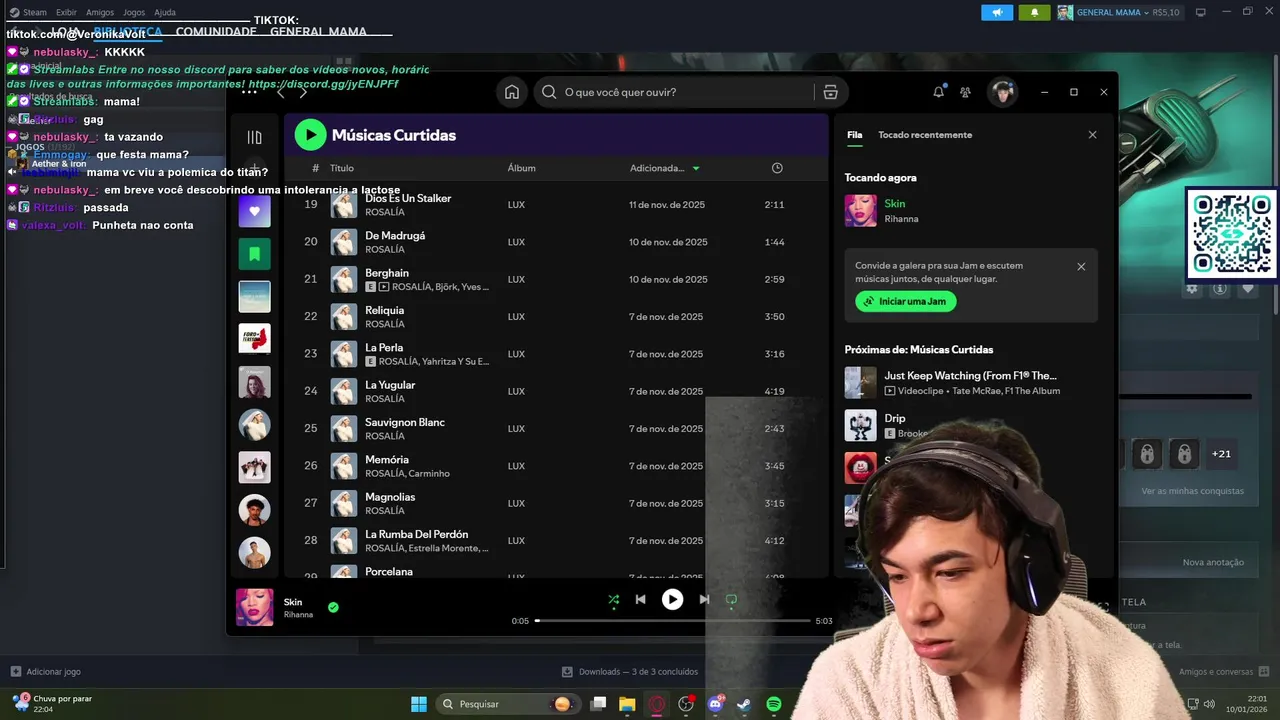This screenshot has height=720, width=1280.
Task: Open Opera GX from the taskbar
Action: tap(657, 704)
